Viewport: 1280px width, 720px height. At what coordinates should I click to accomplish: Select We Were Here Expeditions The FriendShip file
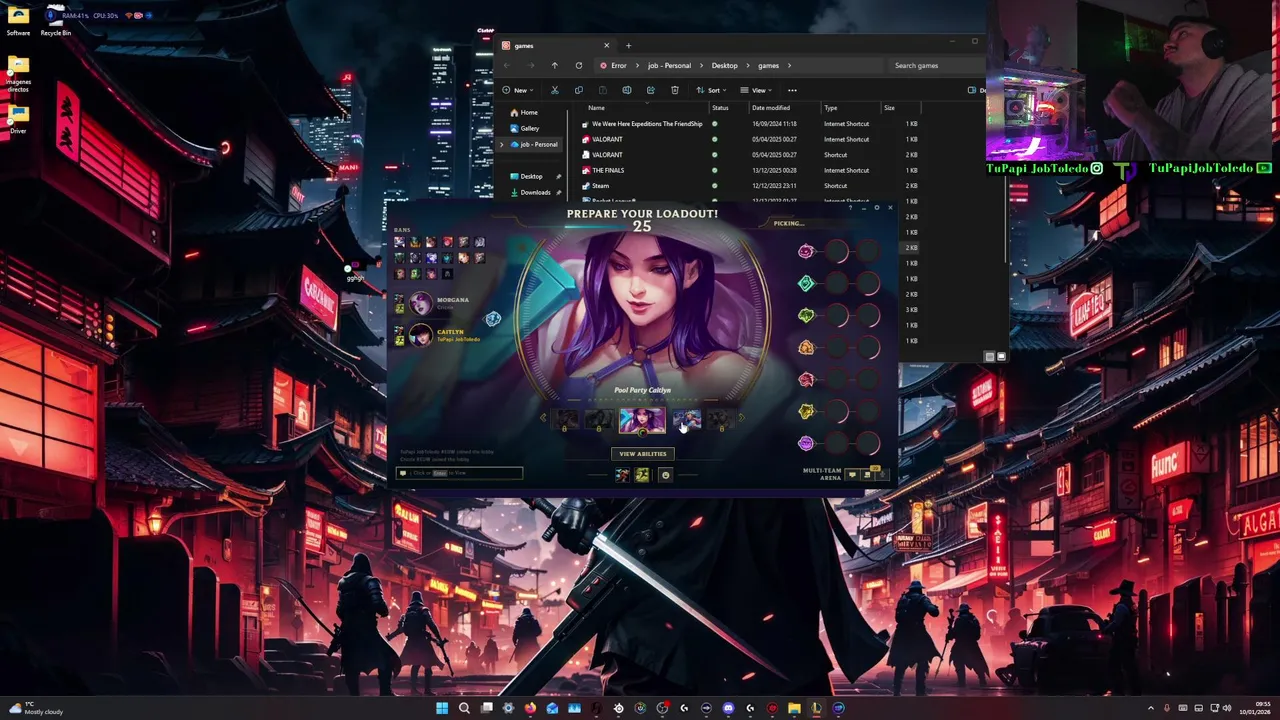pyautogui.click(x=647, y=124)
